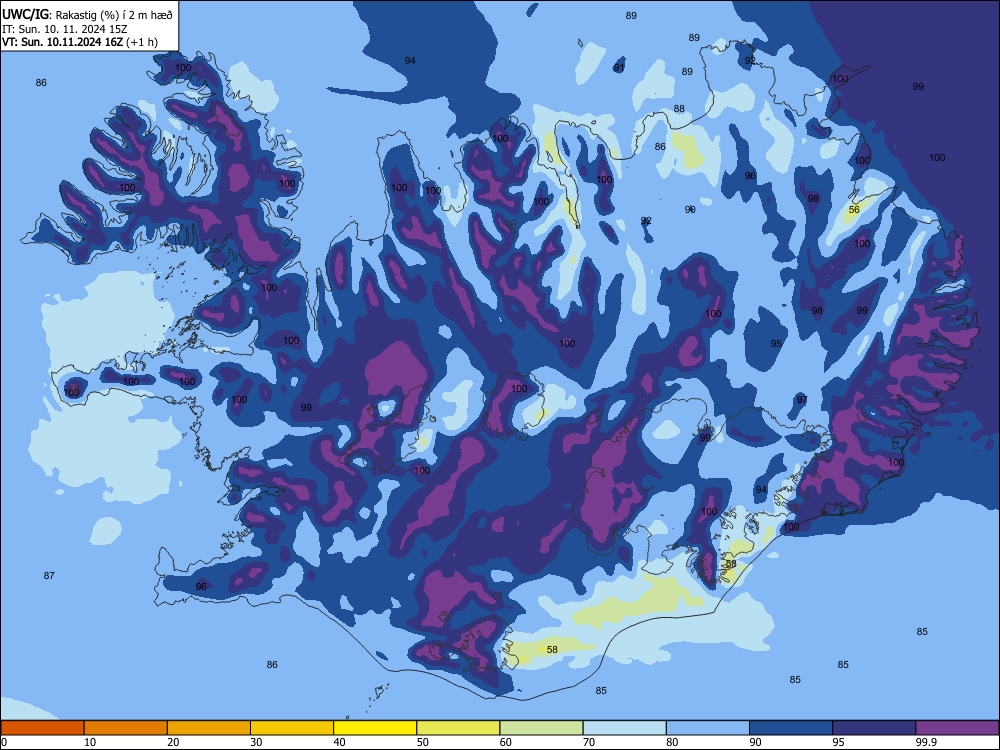Click the legend label '20'
The image size is (1000, 750).
pyautogui.click(x=173, y=742)
